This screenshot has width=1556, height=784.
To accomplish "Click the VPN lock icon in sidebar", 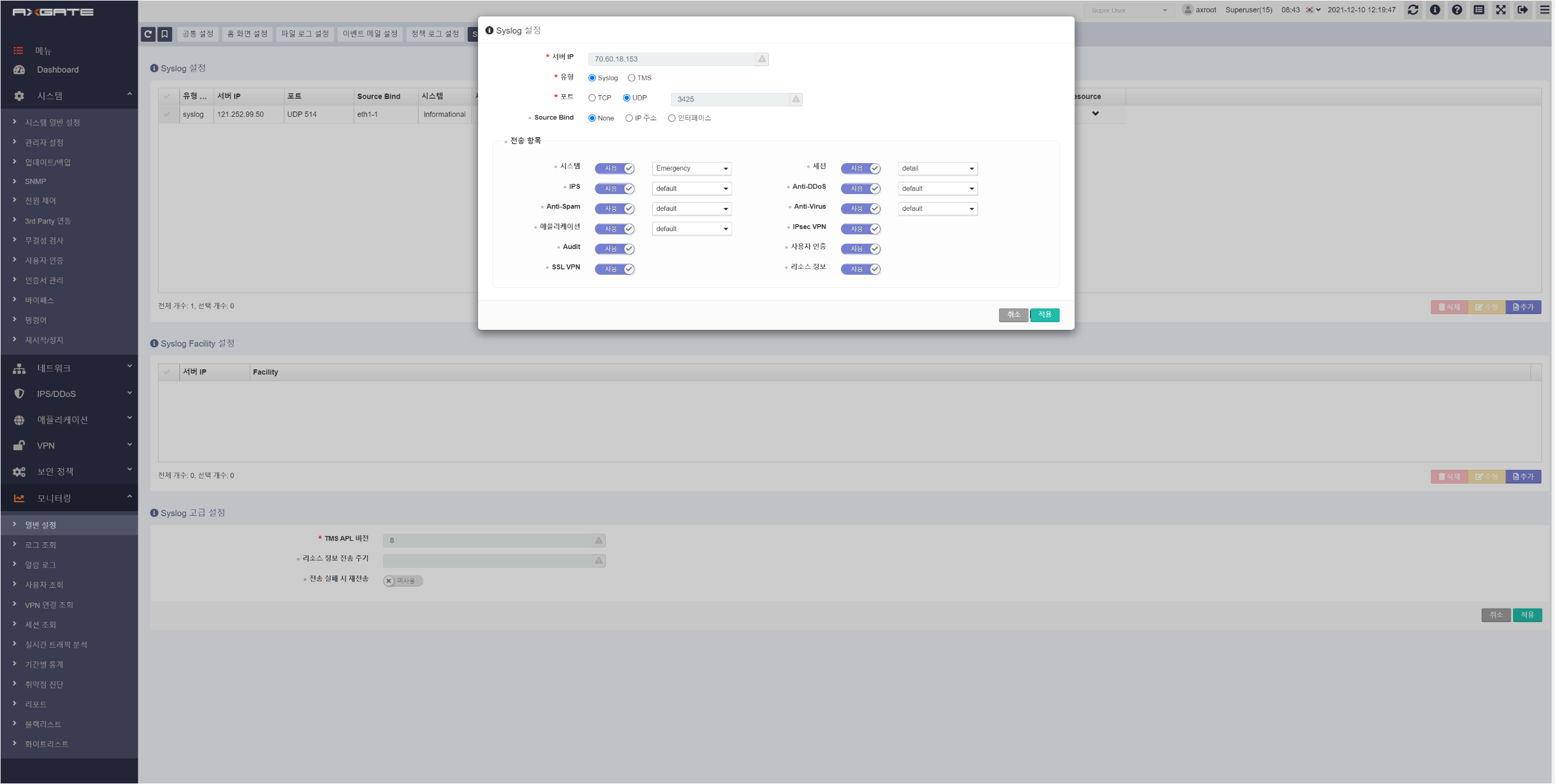I will 19,445.
